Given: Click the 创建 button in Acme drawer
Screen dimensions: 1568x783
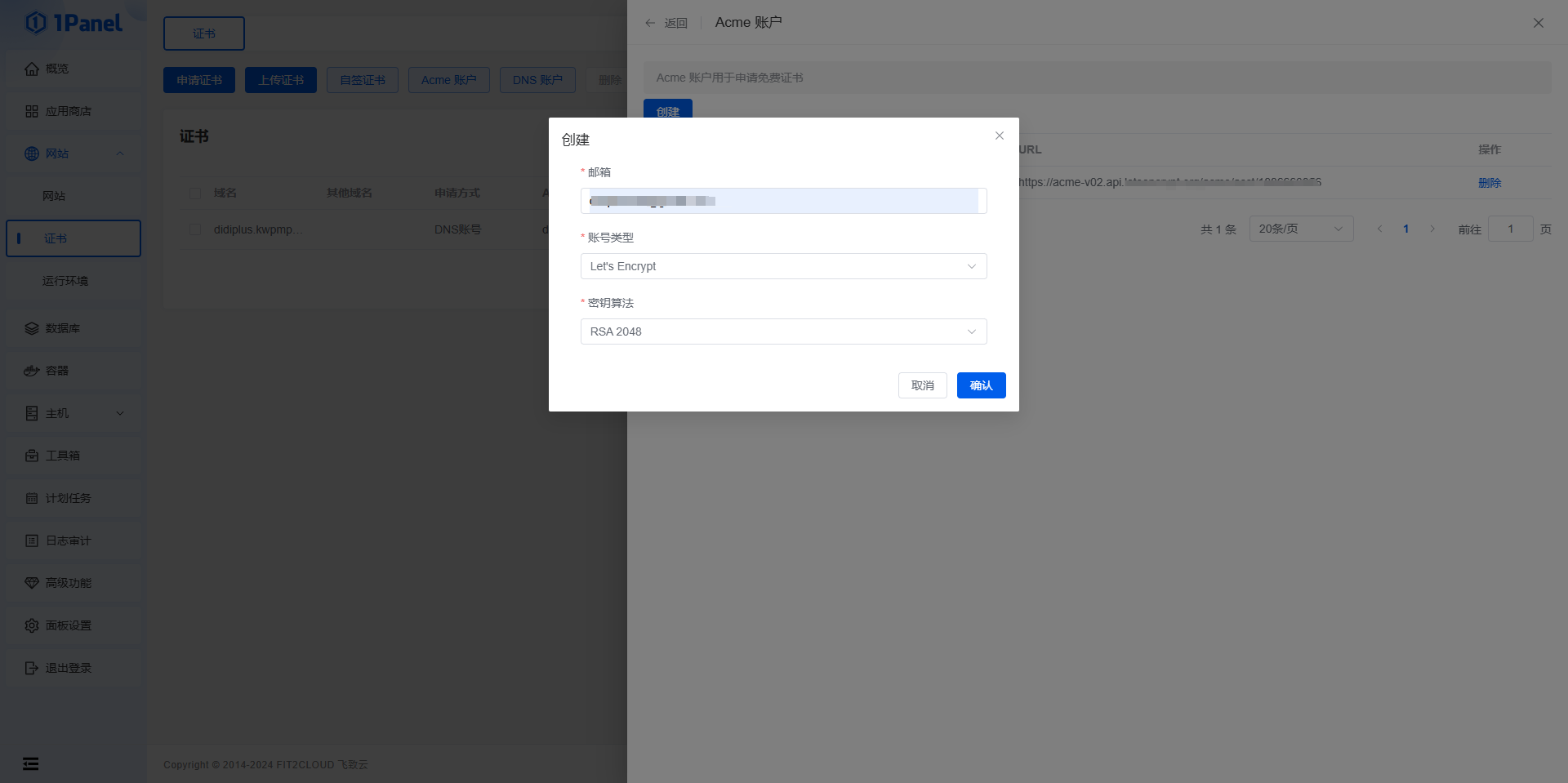Looking at the screenshot, I should pos(668,109).
